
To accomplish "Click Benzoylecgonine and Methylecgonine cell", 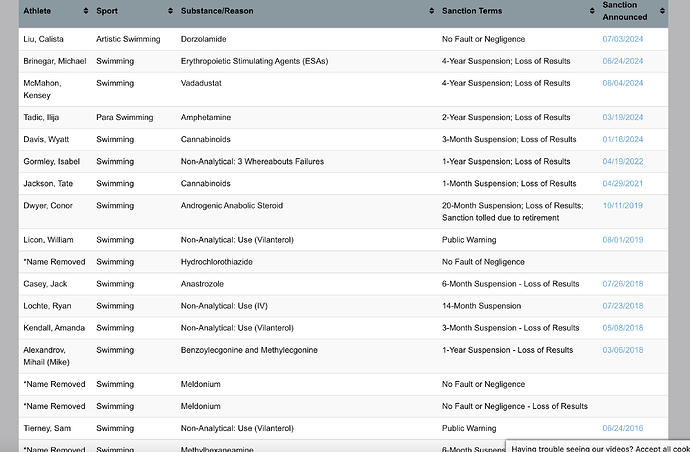I will (249, 350).
